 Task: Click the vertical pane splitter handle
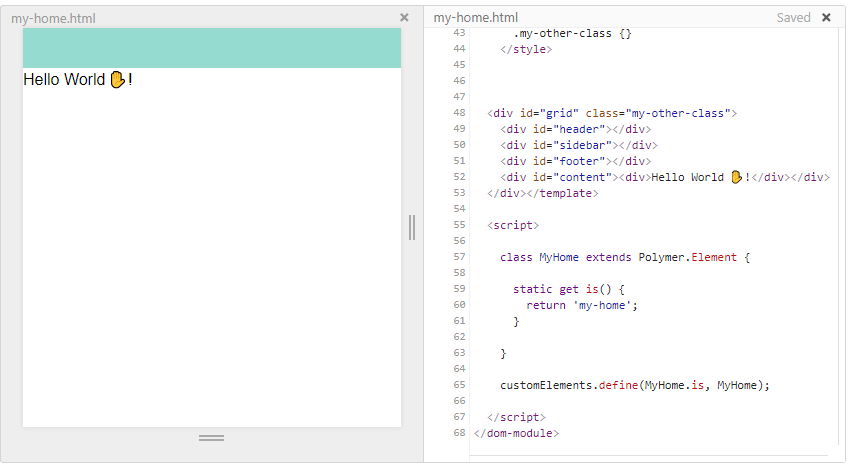pyautogui.click(x=412, y=227)
